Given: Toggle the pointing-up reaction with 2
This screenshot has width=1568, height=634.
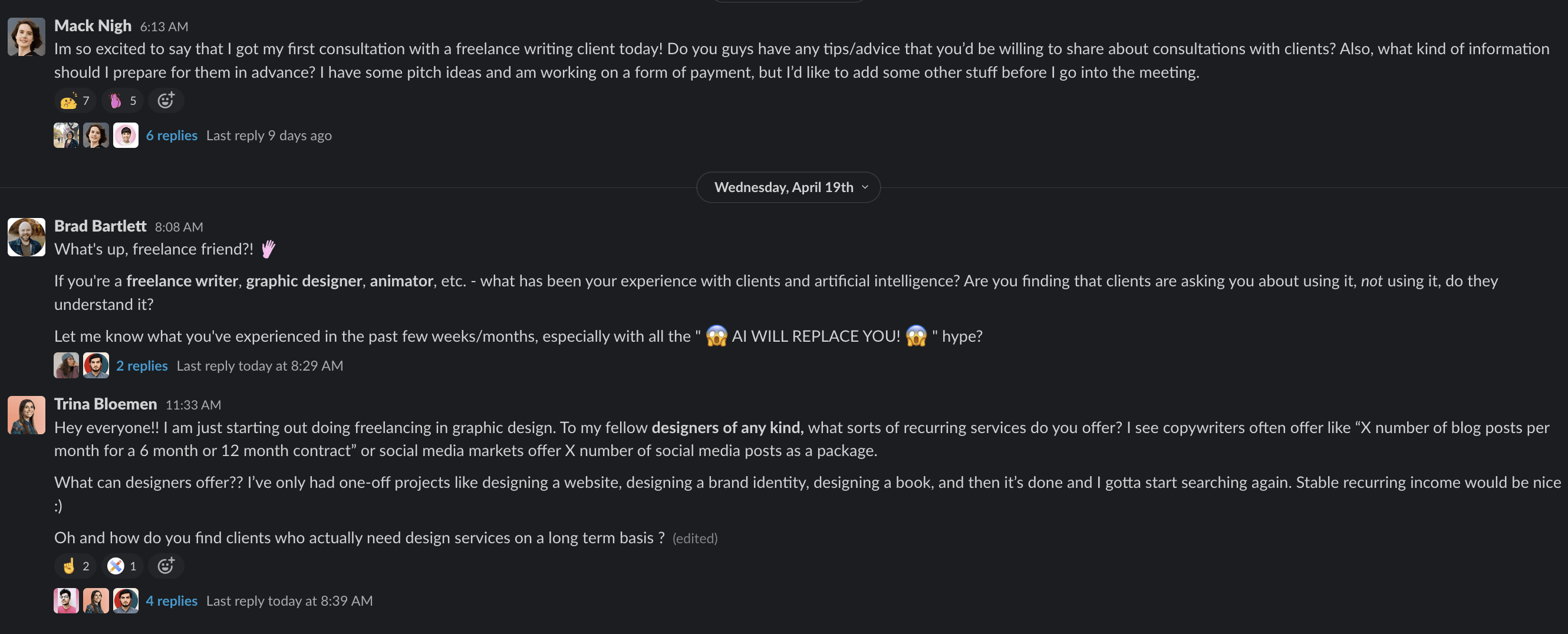Looking at the screenshot, I should [x=75, y=566].
